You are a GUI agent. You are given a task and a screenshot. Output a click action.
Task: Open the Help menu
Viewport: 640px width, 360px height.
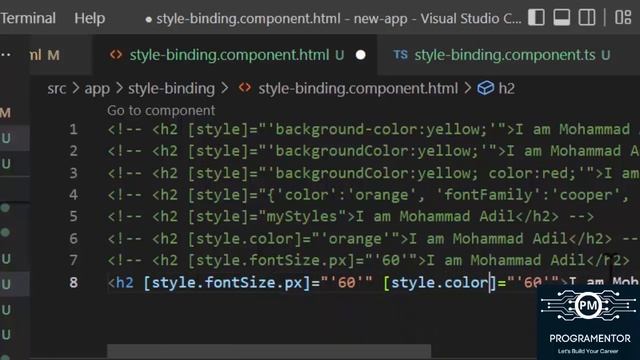(x=89, y=18)
